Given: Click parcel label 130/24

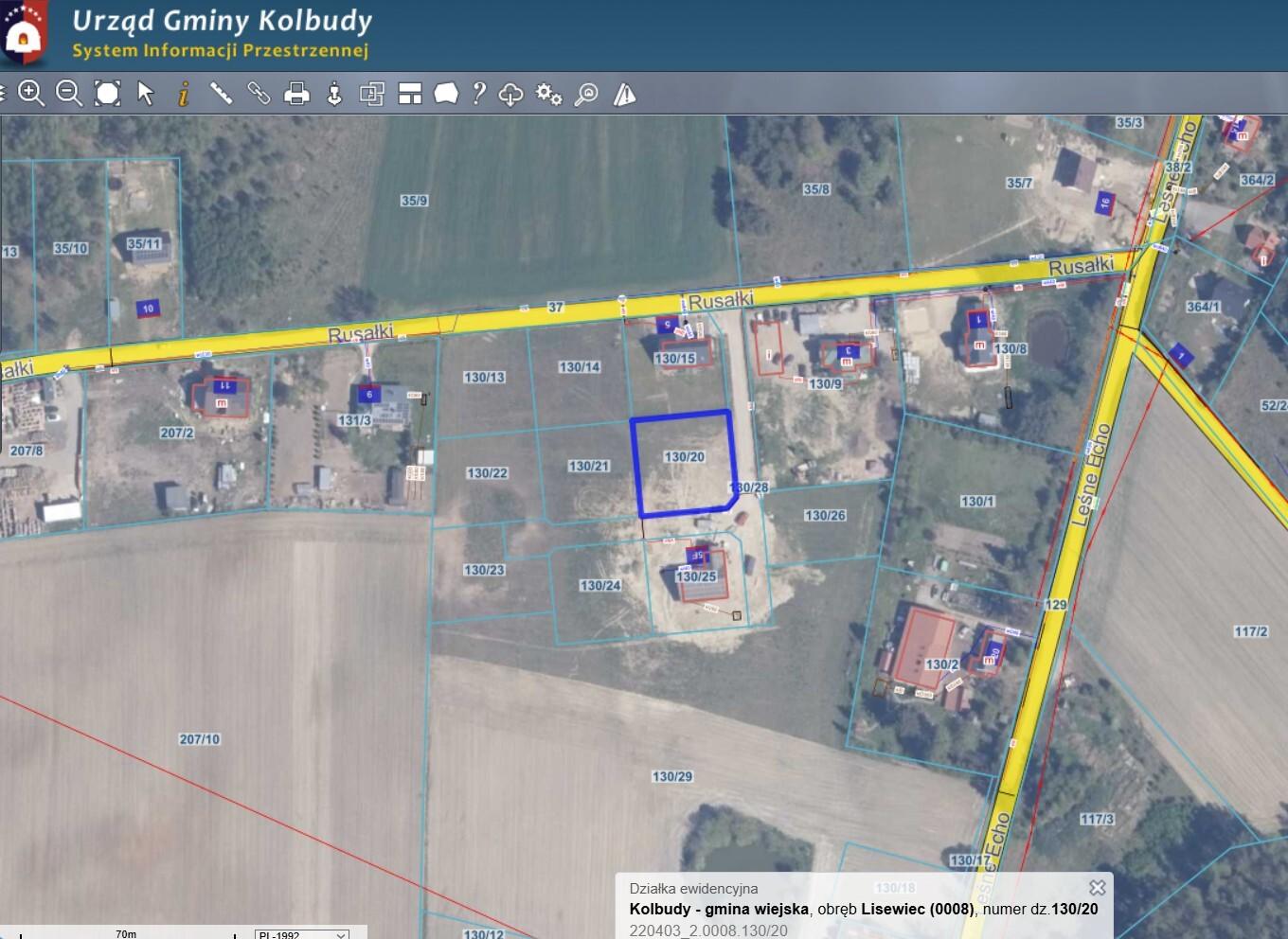Looking at the screenshot, I should click(x=600, y=585).
